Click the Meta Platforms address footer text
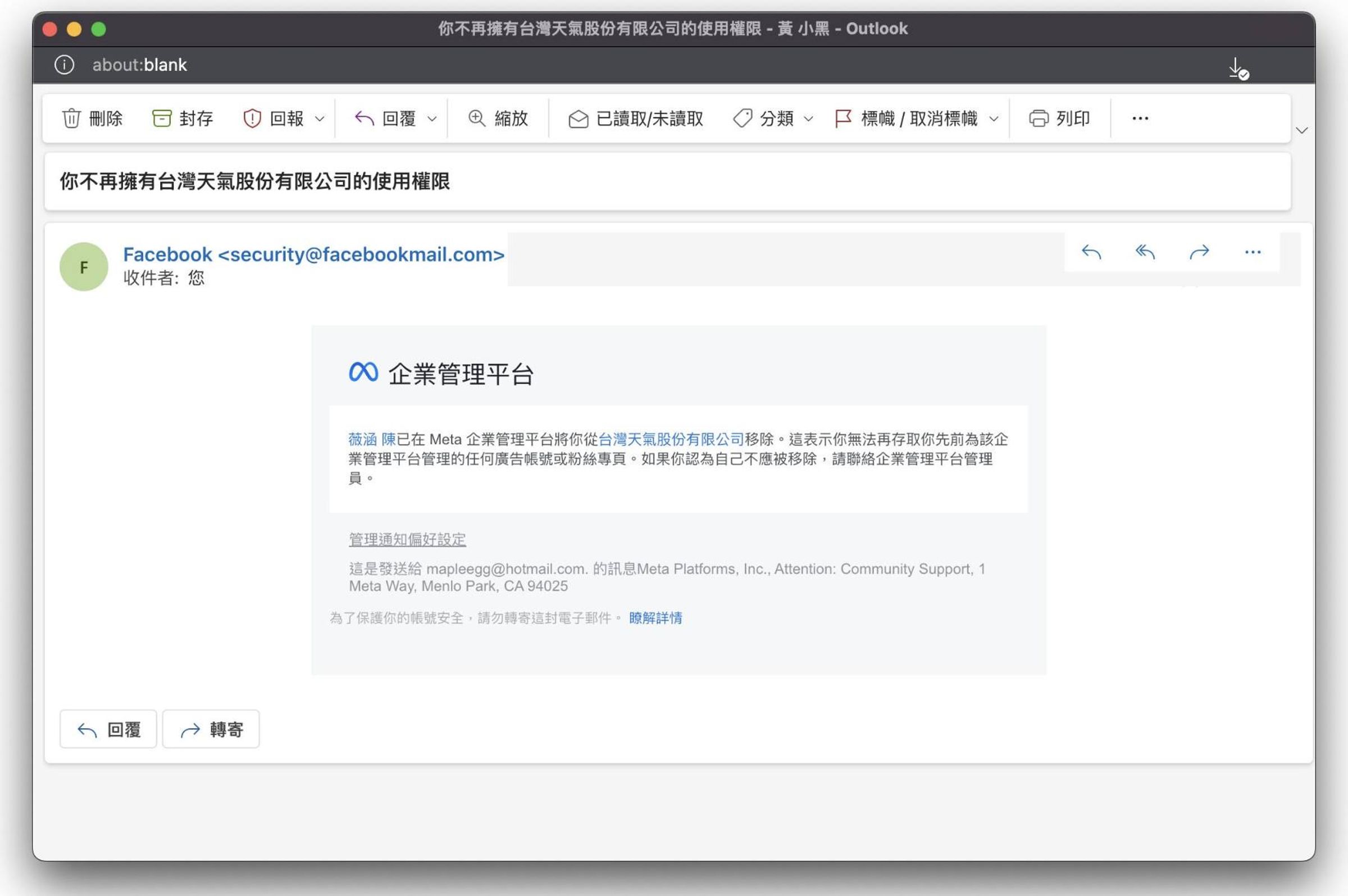Viewport: 1348px width, 896px height. (667, 577)
